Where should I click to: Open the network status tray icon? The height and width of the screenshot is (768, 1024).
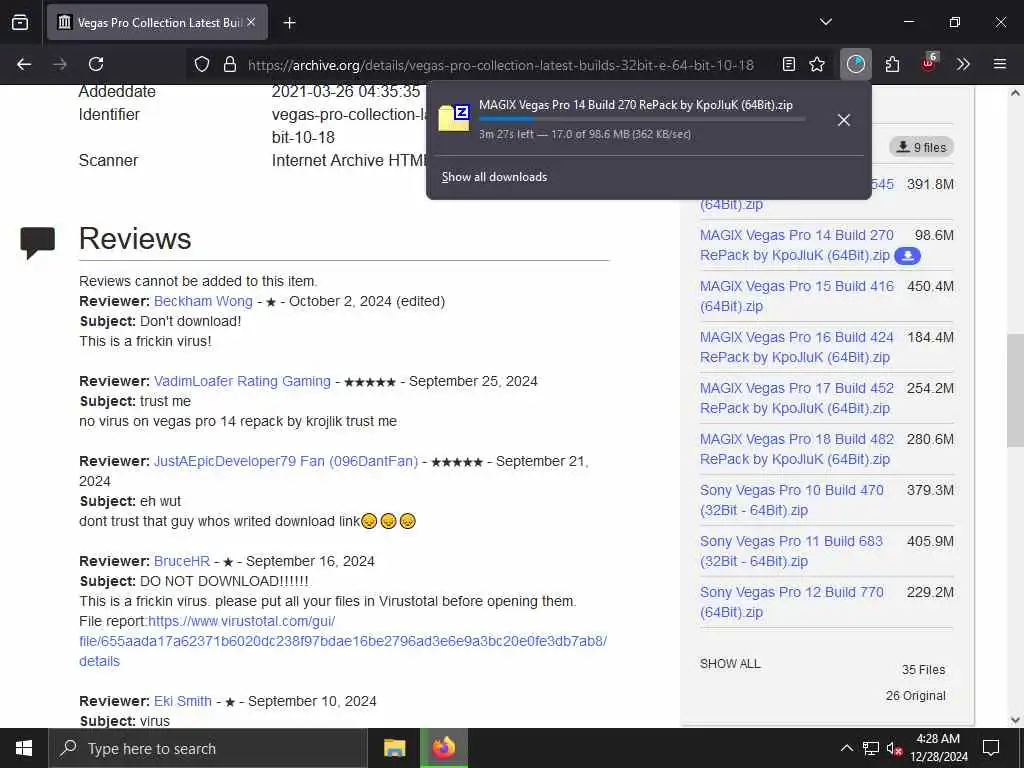(871, 748)
